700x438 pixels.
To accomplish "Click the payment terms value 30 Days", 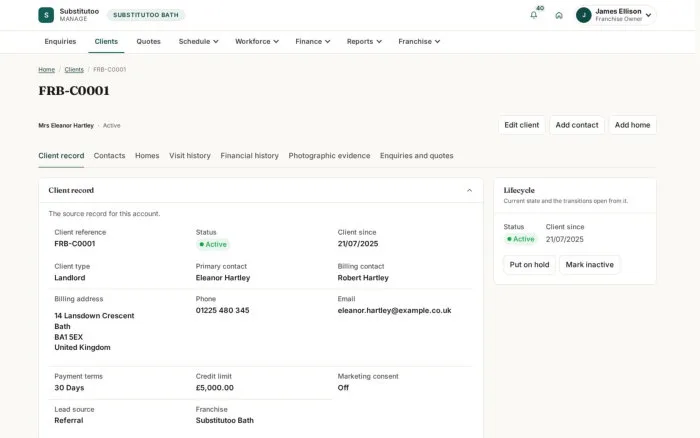I will tap(69, 388).
